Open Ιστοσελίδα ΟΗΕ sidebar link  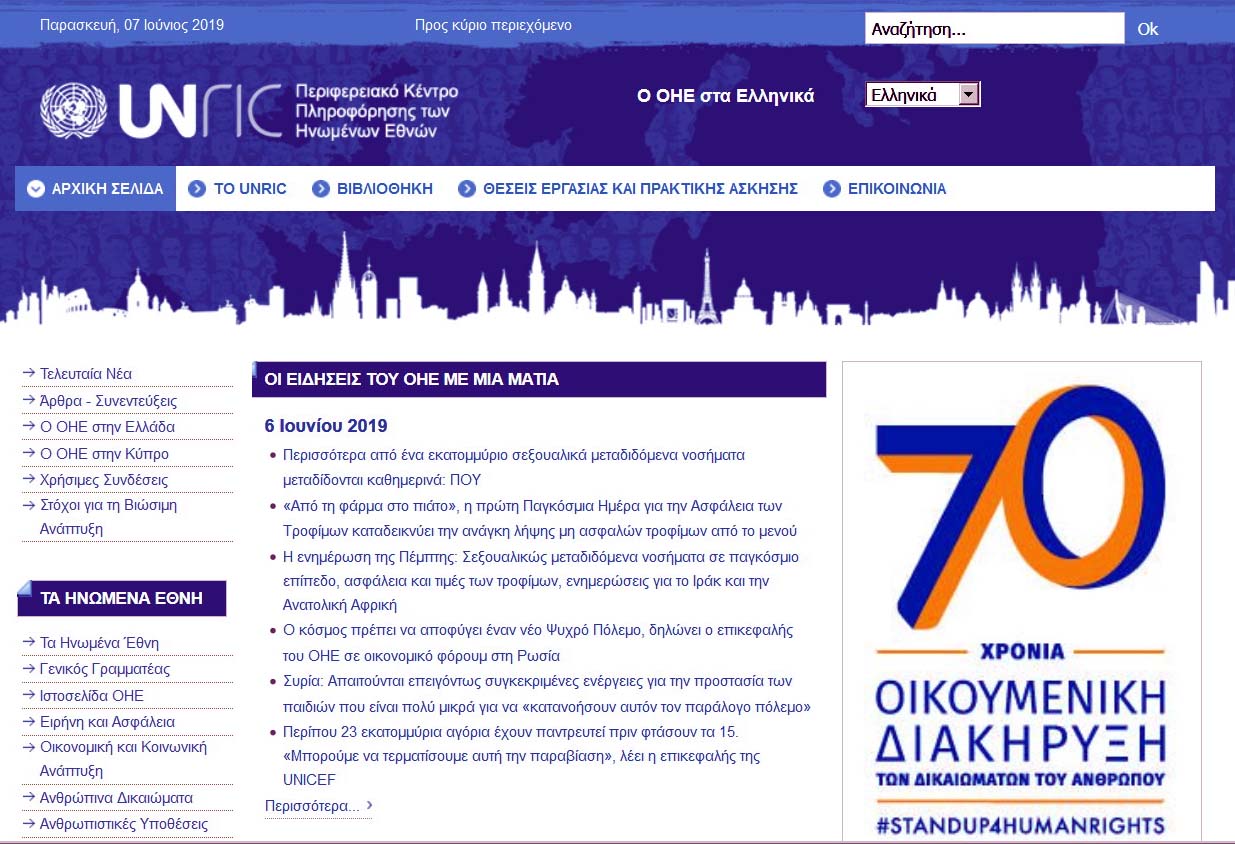click(92, 696)
